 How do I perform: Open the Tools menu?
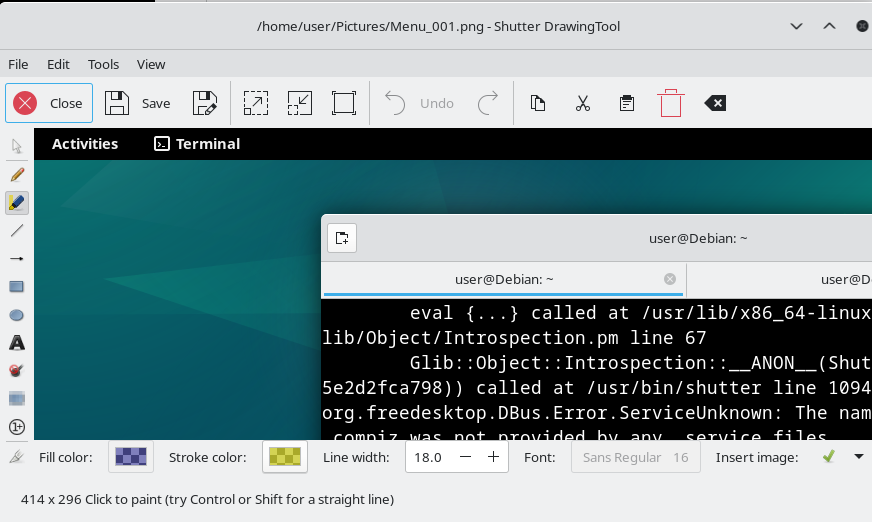pos(103,64)
